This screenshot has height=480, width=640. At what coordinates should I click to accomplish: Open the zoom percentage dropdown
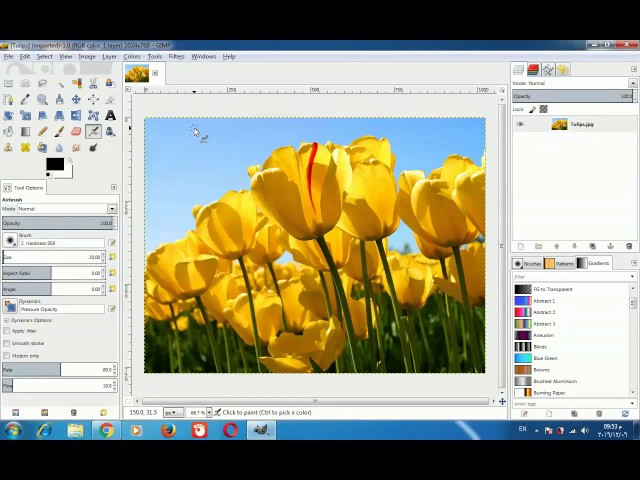pos(209,413)
